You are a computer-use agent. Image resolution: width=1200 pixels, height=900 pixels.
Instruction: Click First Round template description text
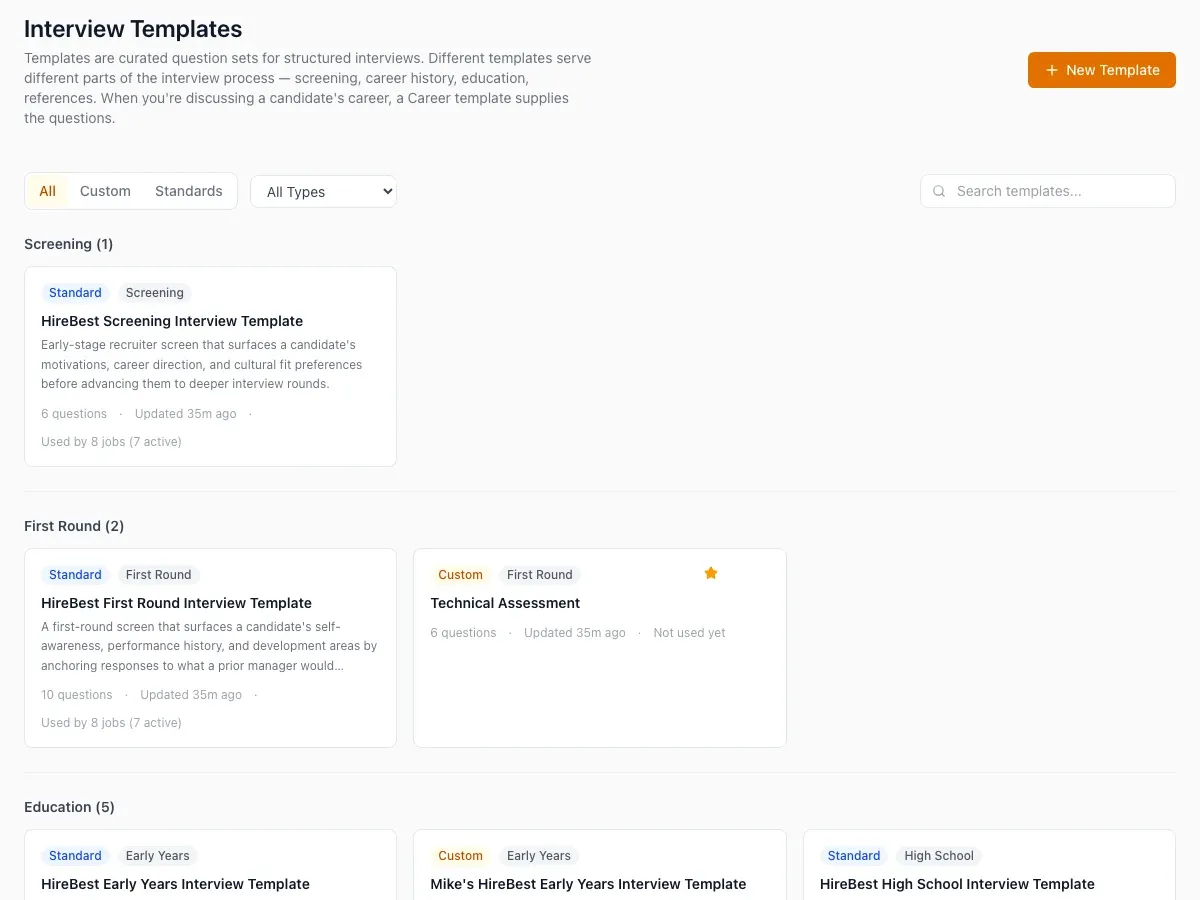(209, 646)
